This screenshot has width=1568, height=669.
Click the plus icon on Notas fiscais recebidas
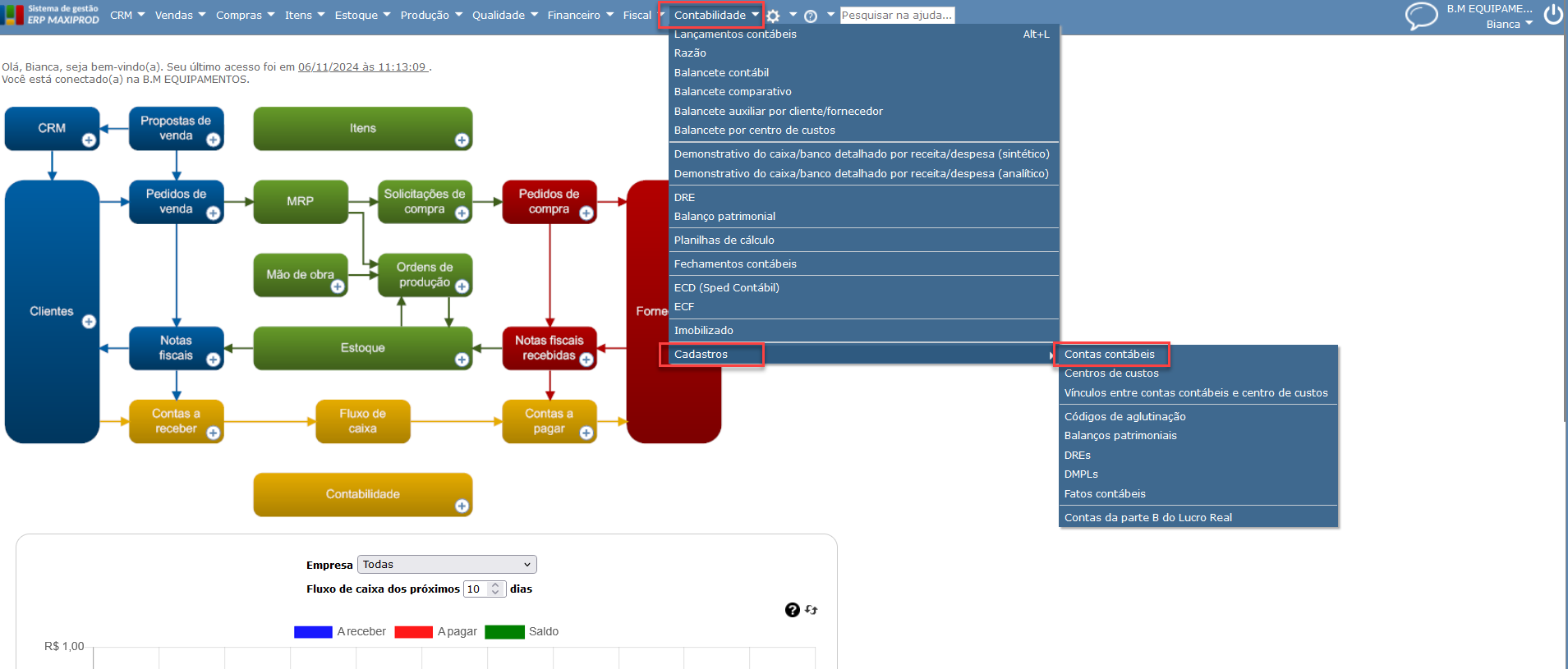pyautogui.click(x=586, y=360)
